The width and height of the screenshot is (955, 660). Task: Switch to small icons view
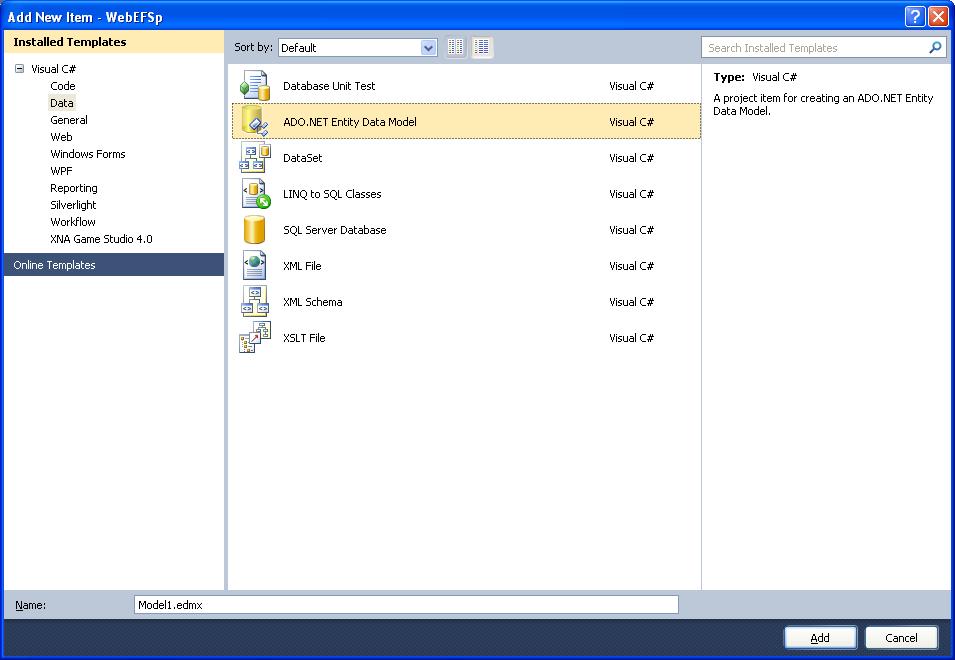tap(456, 47)
